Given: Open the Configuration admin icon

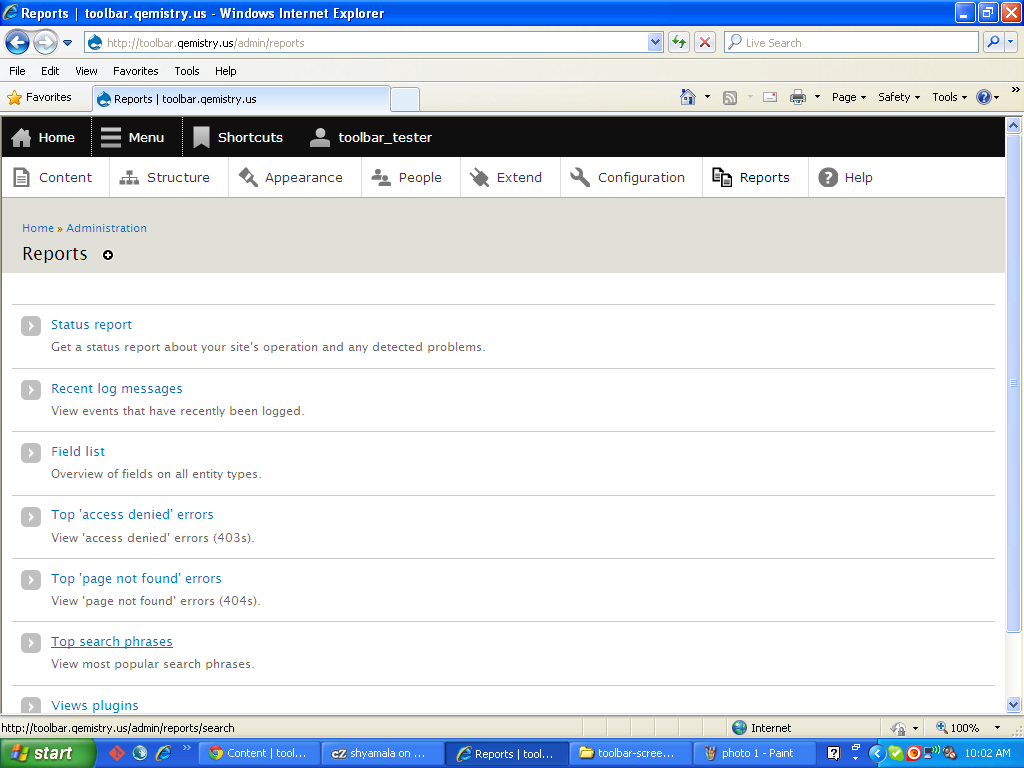Looking at the screenshot, I should [x=580, y=177].
